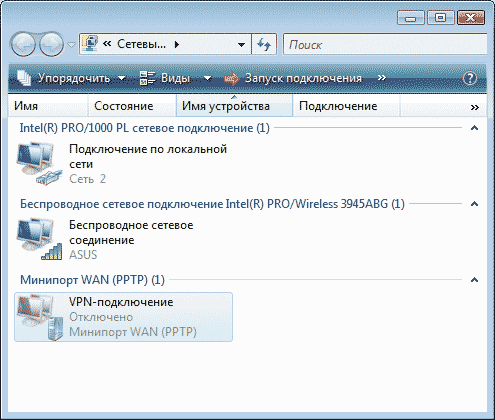Click the refresh arrows icon beside address bar
The image size is (495, 420).
[x=264, y=44]
